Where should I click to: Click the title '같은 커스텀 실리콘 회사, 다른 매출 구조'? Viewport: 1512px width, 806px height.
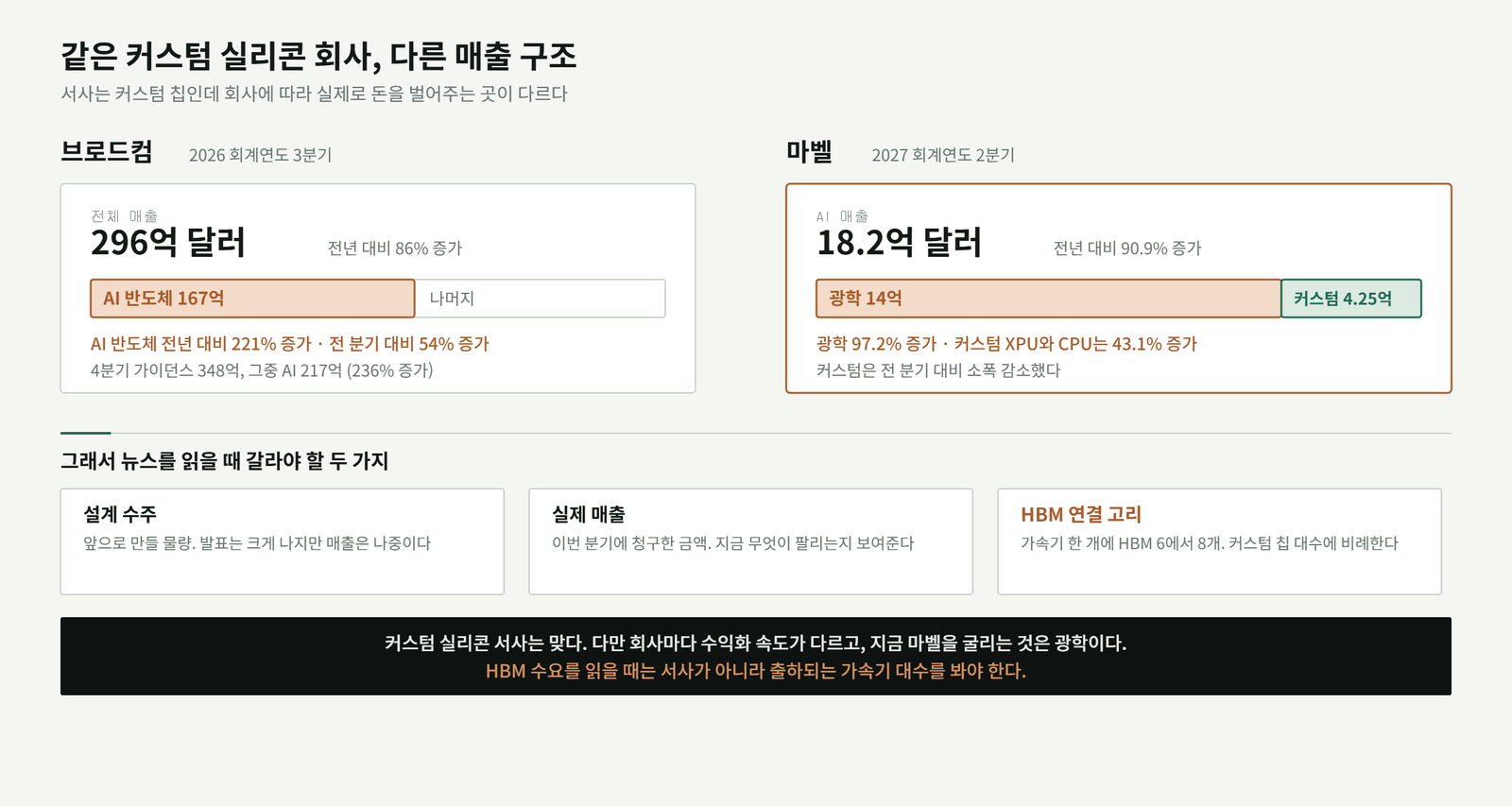(x=318, y=56)
